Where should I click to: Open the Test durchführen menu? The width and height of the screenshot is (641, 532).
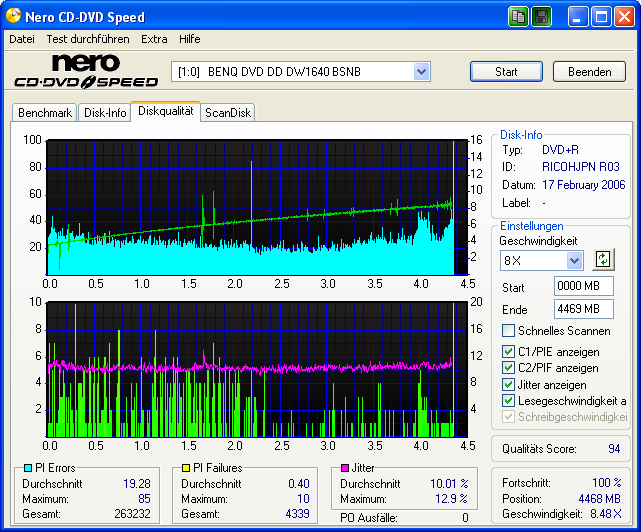tap(88, 39)
